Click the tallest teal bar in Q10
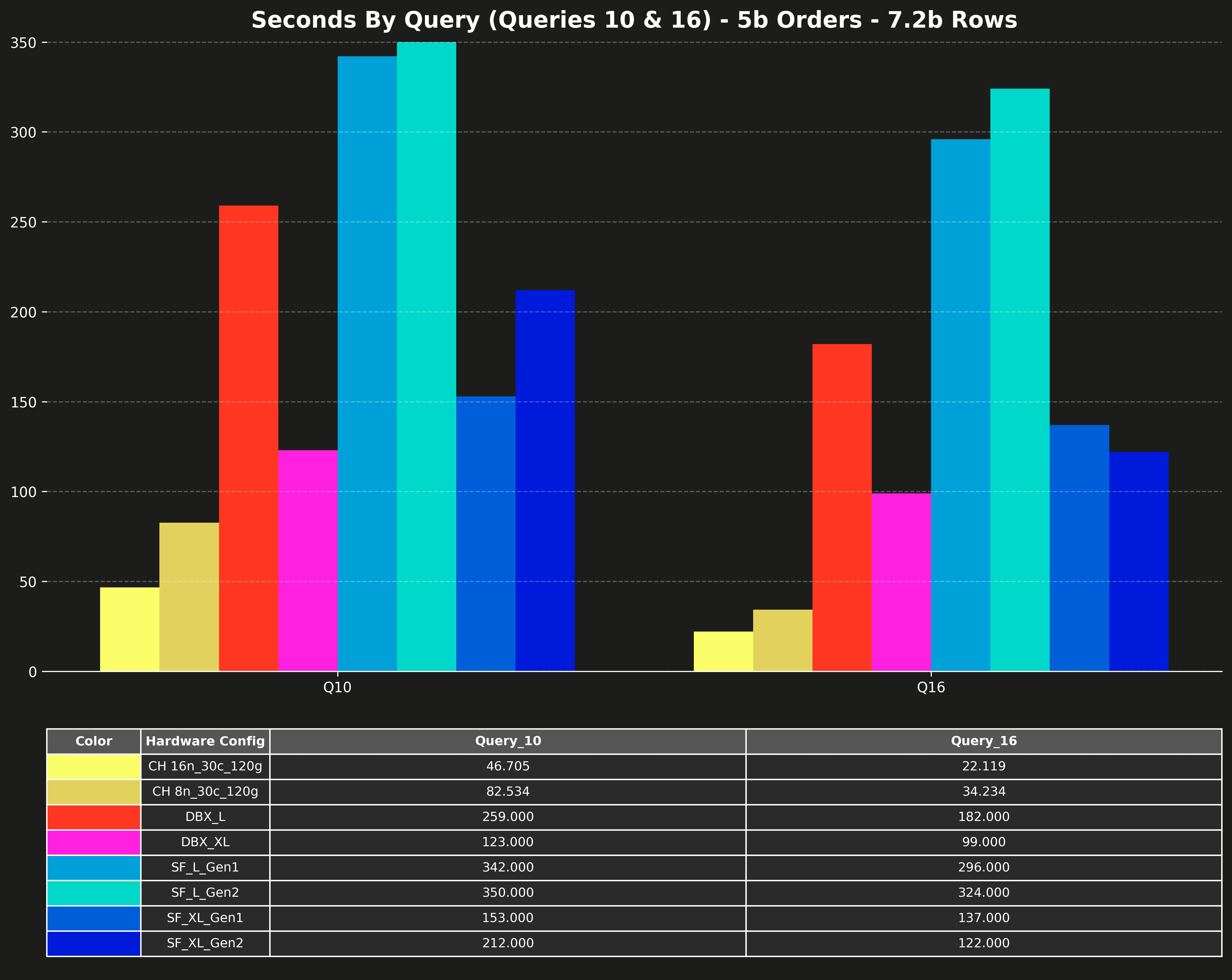The height and width of the screenshot is (980, 1232). [426, 354]
